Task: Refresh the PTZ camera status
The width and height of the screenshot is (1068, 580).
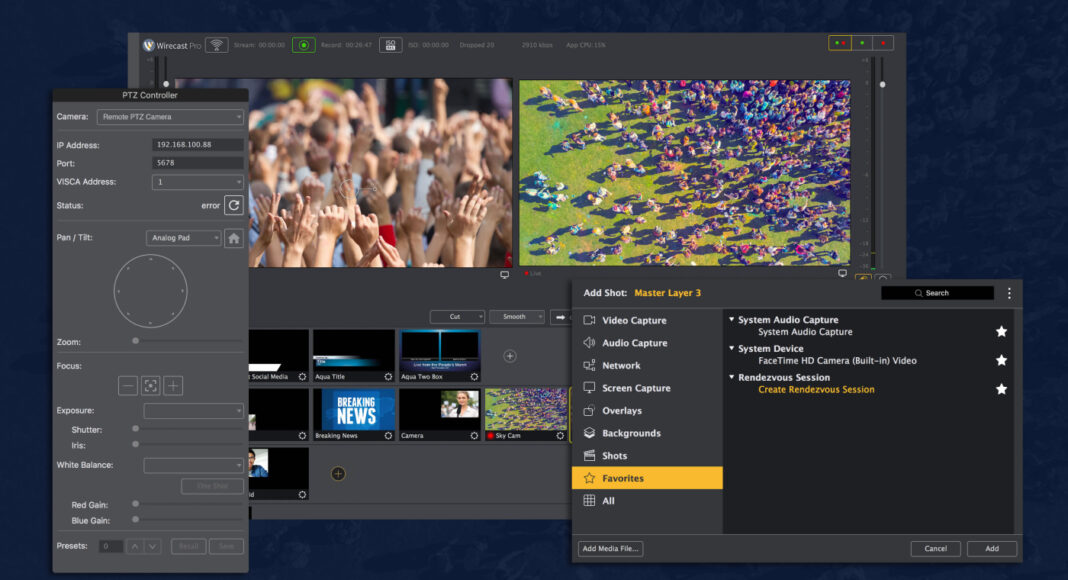Action: point(234,205)
